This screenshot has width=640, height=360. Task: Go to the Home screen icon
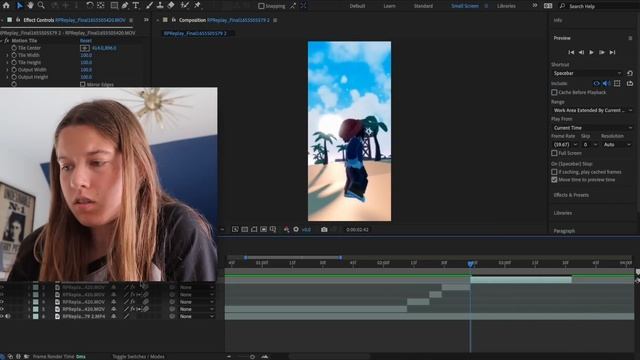point(6,5)
